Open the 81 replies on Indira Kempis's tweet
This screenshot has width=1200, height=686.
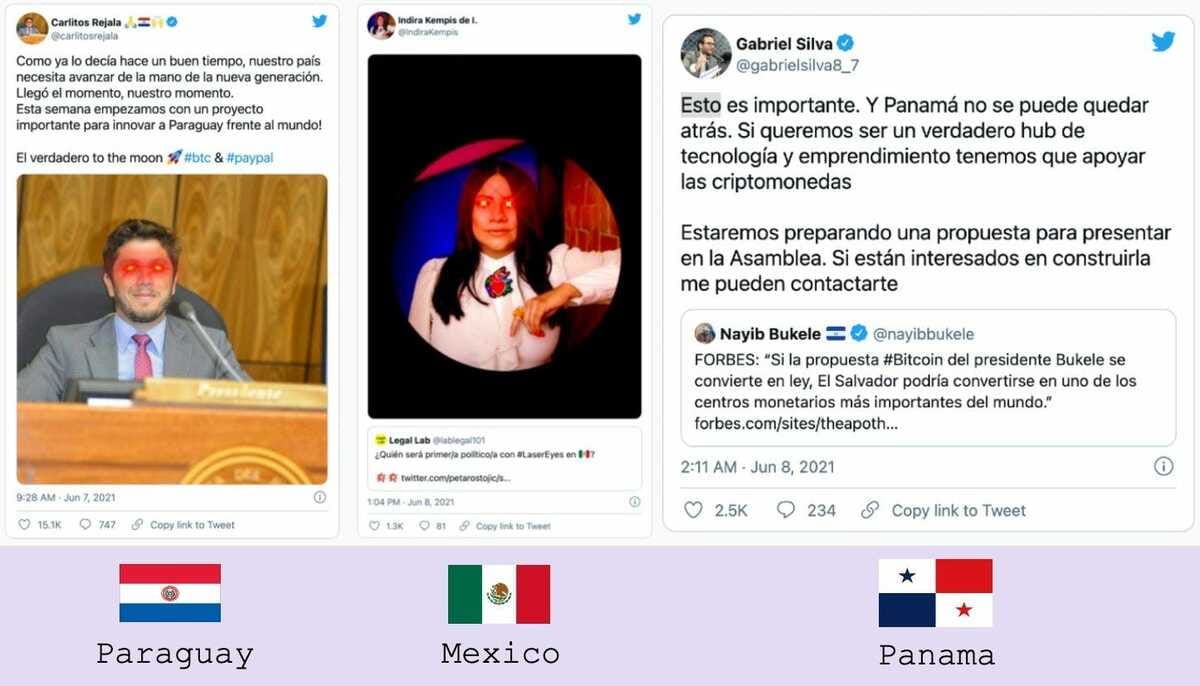433,526
